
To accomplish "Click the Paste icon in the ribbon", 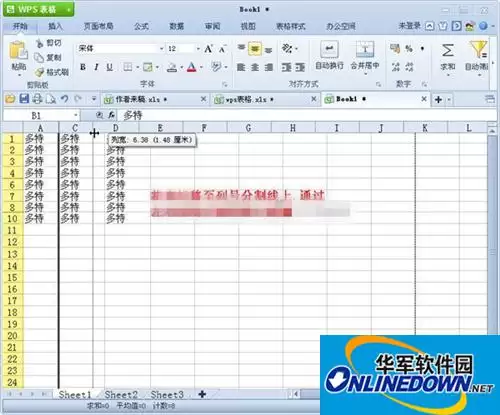I will pos(18,51).
